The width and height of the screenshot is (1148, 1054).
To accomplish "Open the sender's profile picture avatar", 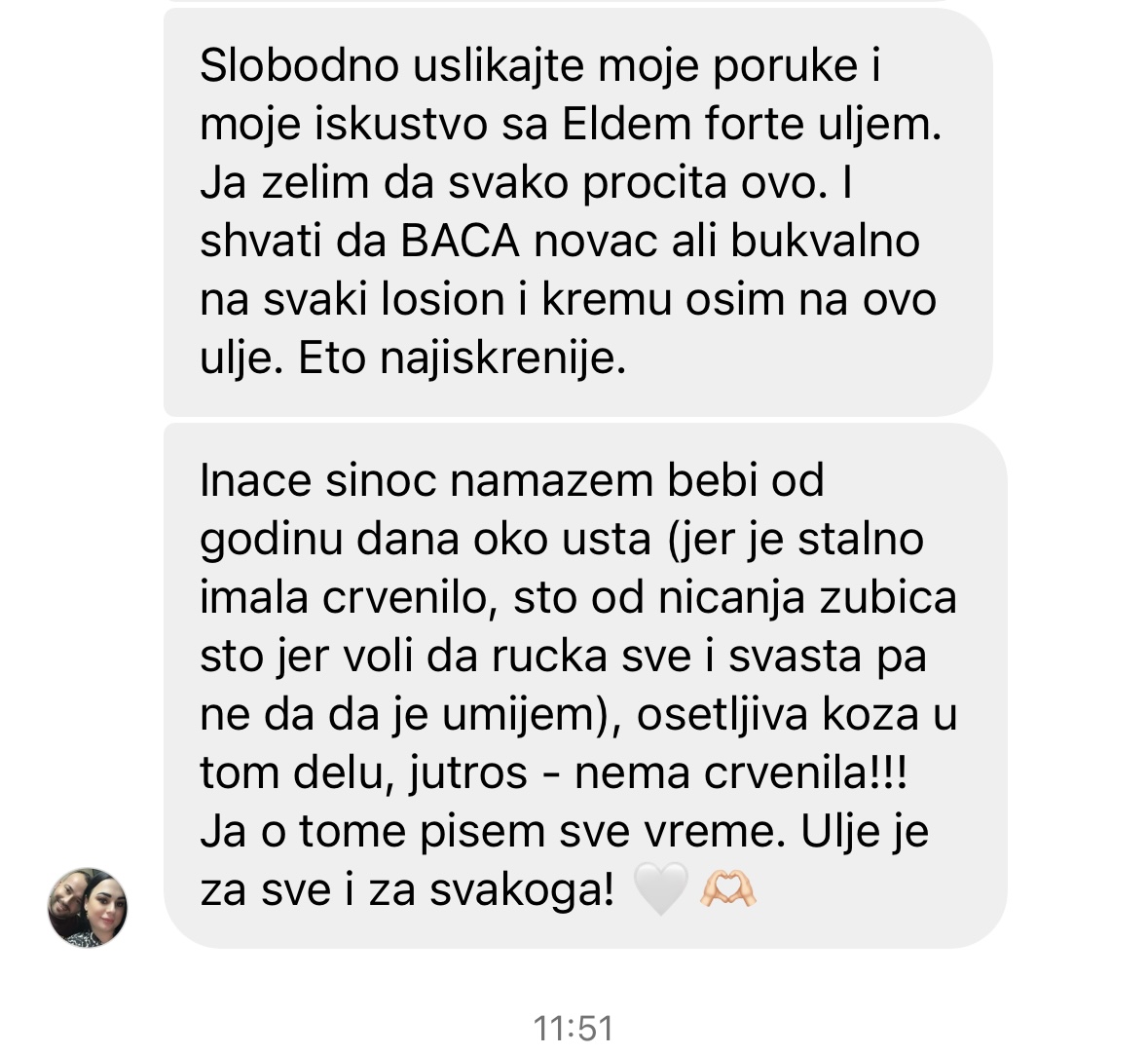I will [88, 908].
